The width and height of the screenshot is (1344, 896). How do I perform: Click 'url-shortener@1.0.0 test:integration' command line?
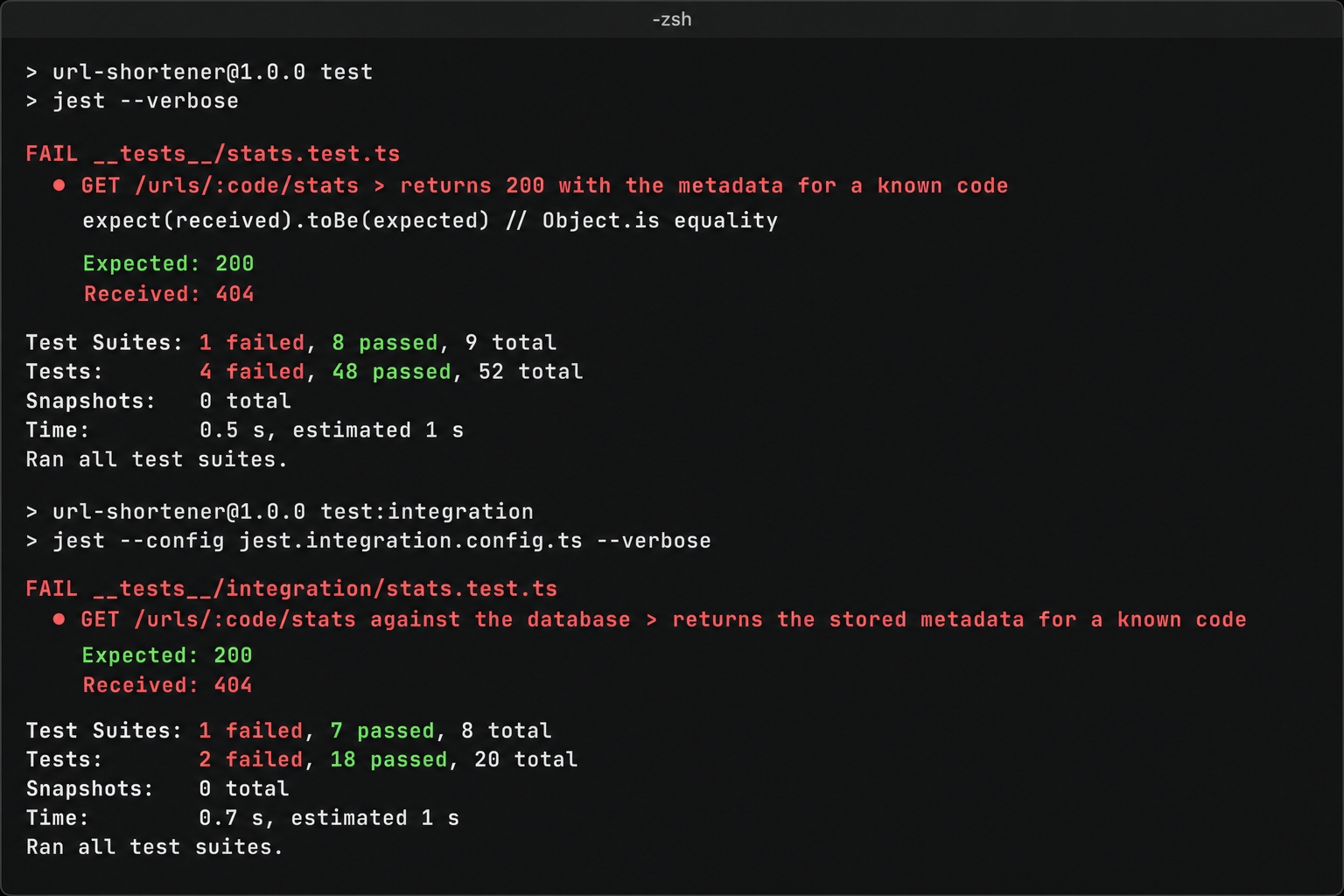click(280, 511)
